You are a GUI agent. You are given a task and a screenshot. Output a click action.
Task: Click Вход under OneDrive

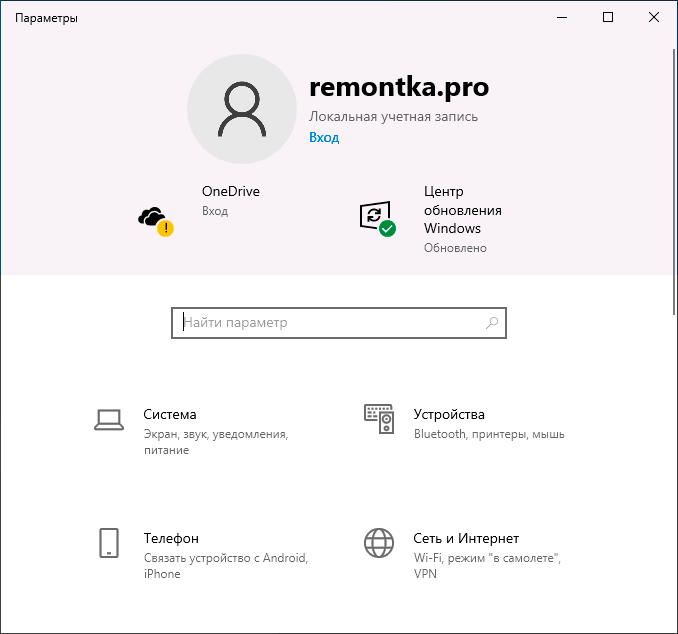click(215, 211)
